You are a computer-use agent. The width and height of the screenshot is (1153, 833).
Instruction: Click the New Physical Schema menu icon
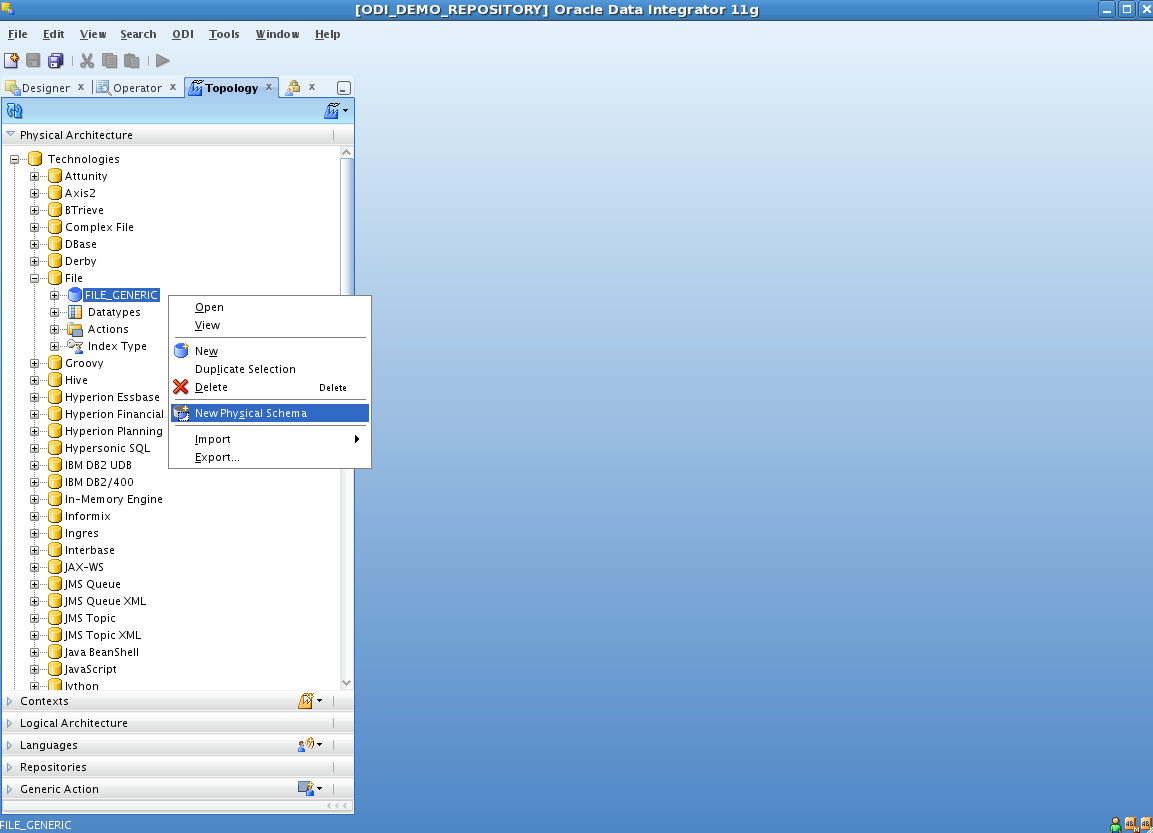coord(181,413)
